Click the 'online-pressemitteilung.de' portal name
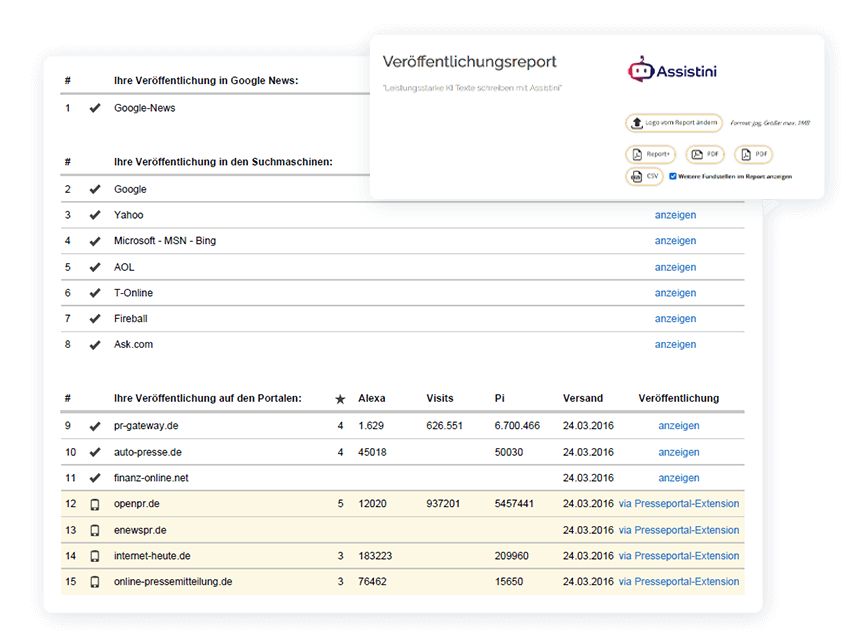Viewport: 845px width, 640px height. point(173,582)
